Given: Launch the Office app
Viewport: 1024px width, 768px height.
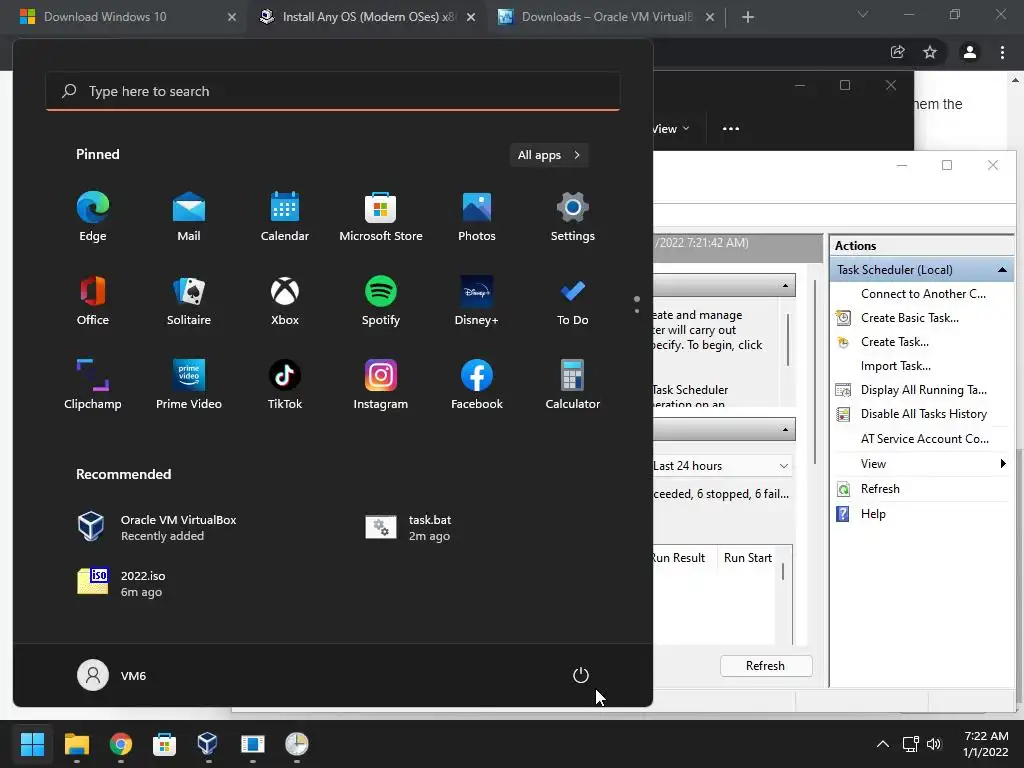Looking at the screenshot, I should (x=93, y=301).
